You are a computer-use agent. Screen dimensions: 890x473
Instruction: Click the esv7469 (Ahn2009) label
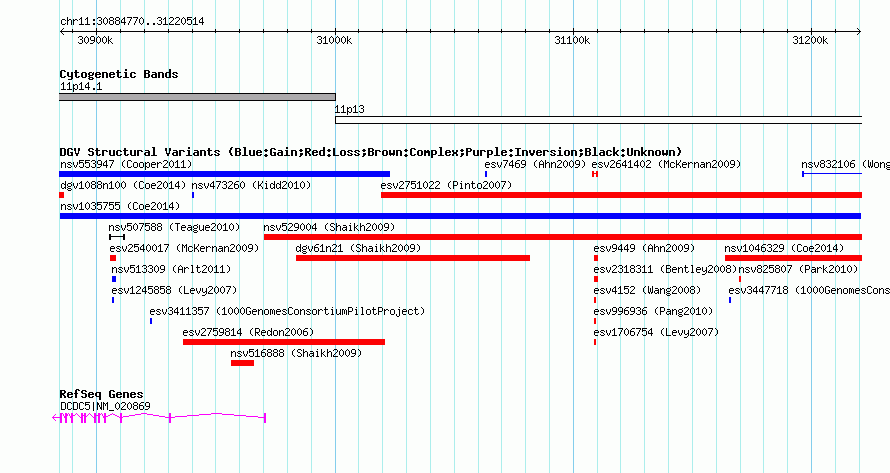tap(535, 164)
